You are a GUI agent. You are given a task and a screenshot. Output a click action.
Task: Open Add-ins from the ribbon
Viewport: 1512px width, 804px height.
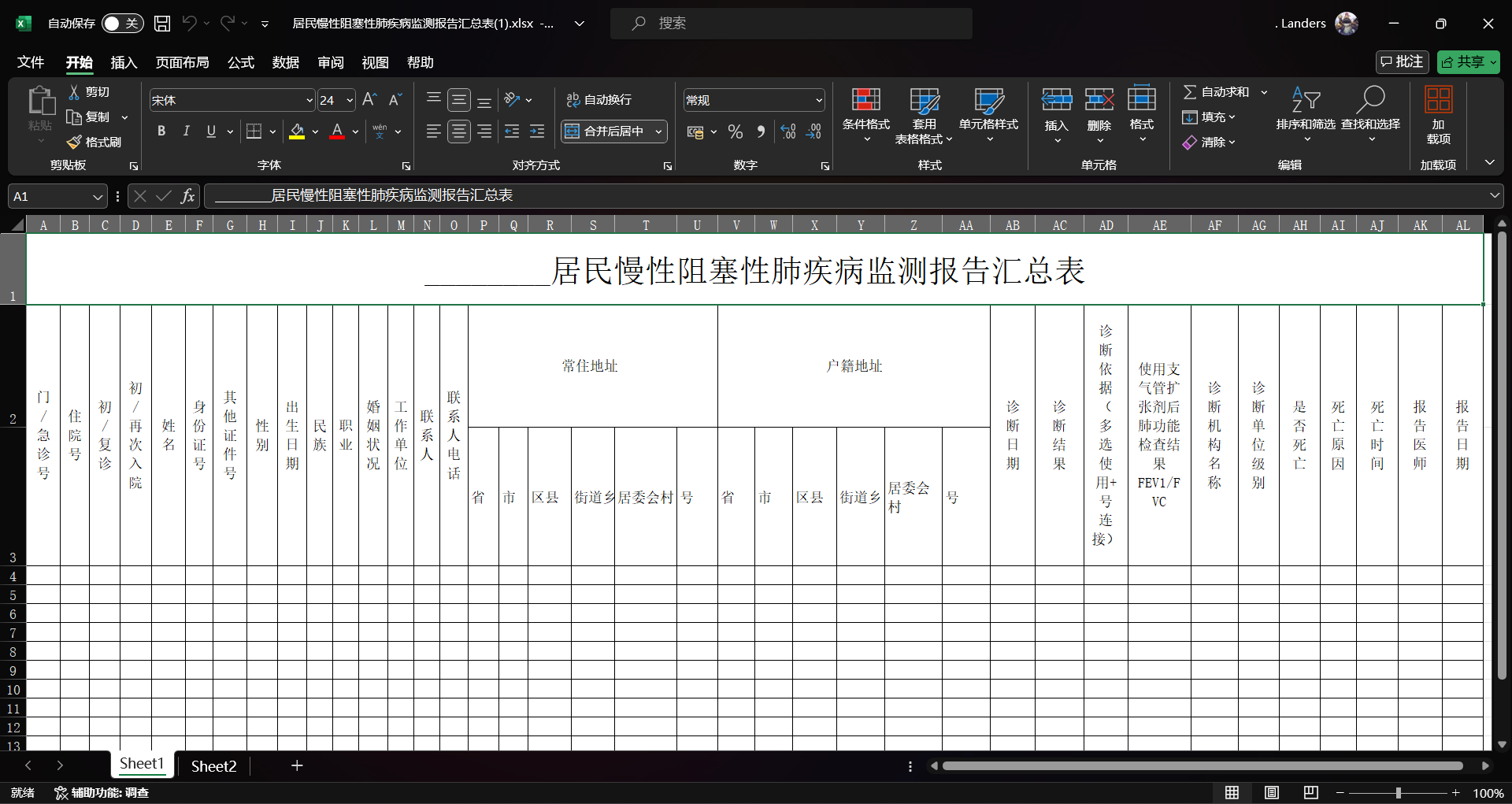1438,115
